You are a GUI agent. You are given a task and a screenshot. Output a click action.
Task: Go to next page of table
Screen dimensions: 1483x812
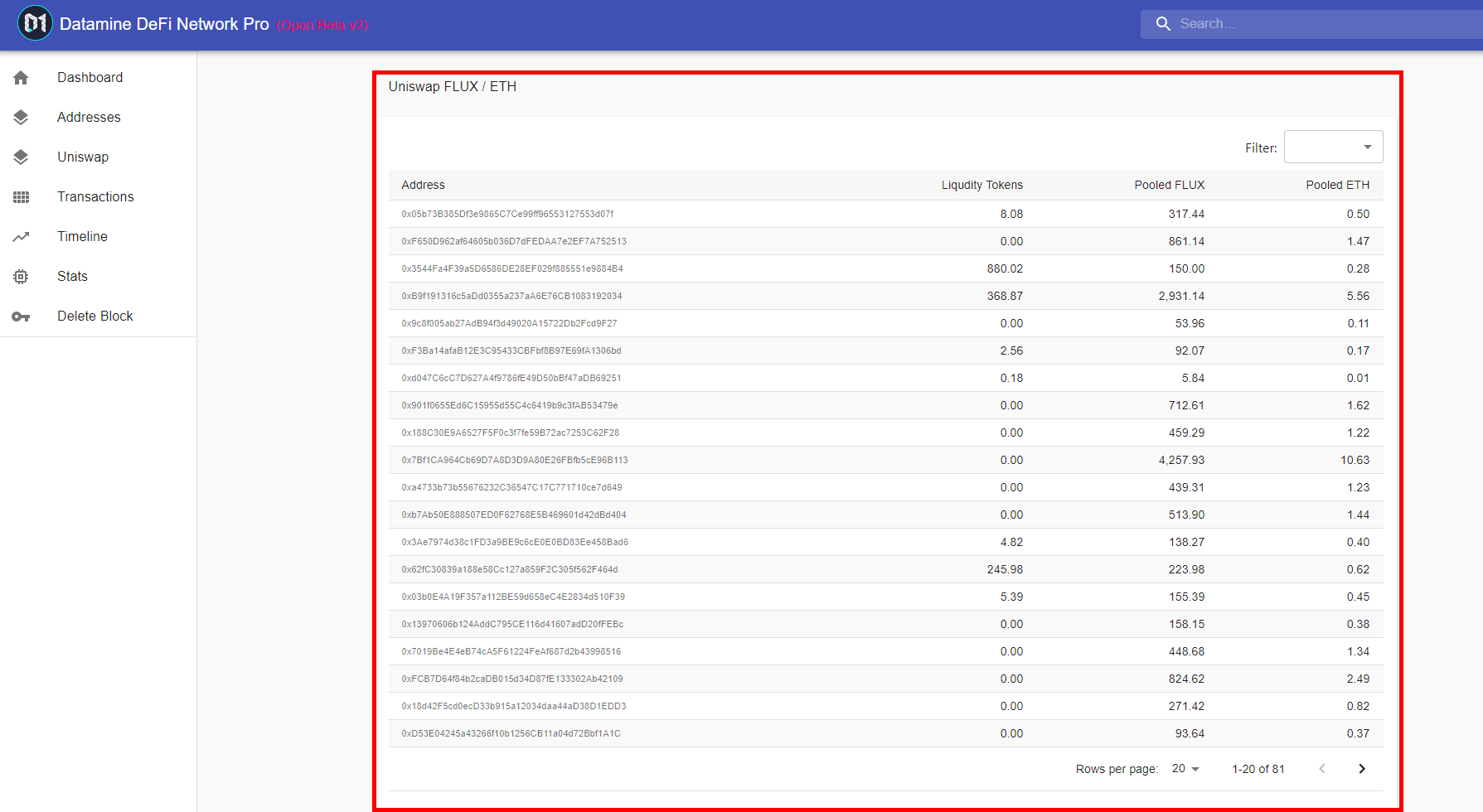click(x=1362, y=769)
